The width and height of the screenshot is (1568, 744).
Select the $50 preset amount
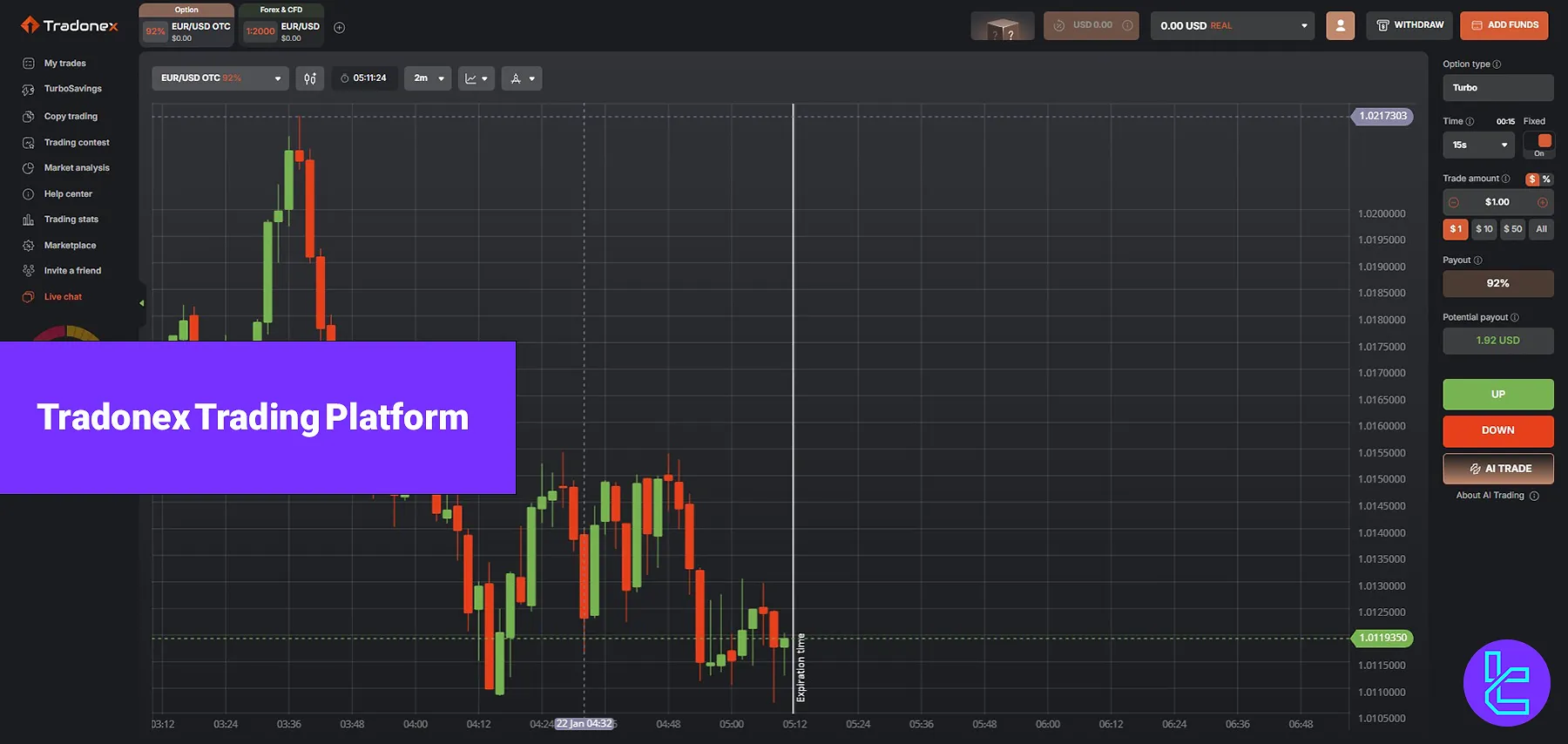pos(1513,229)
